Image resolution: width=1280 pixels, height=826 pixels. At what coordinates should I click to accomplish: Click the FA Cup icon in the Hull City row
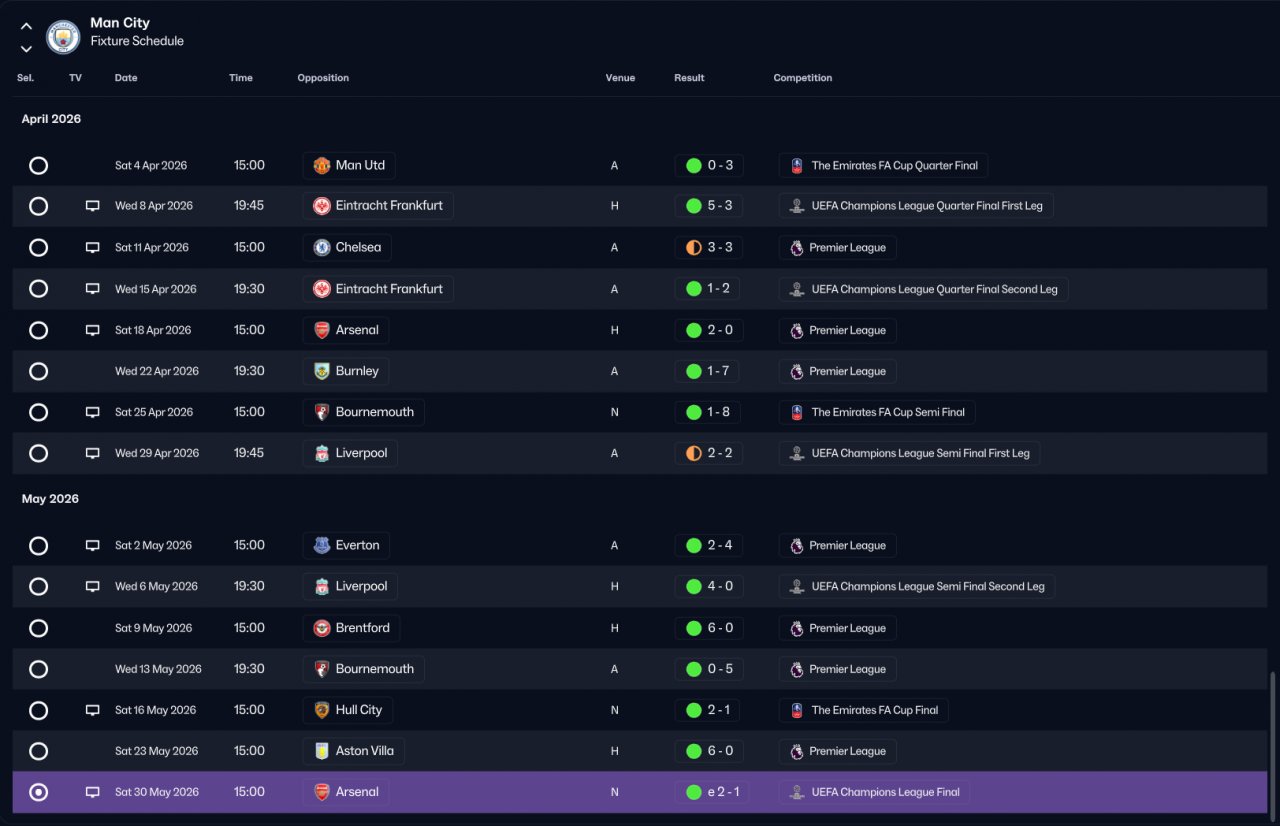coord(797,710)
